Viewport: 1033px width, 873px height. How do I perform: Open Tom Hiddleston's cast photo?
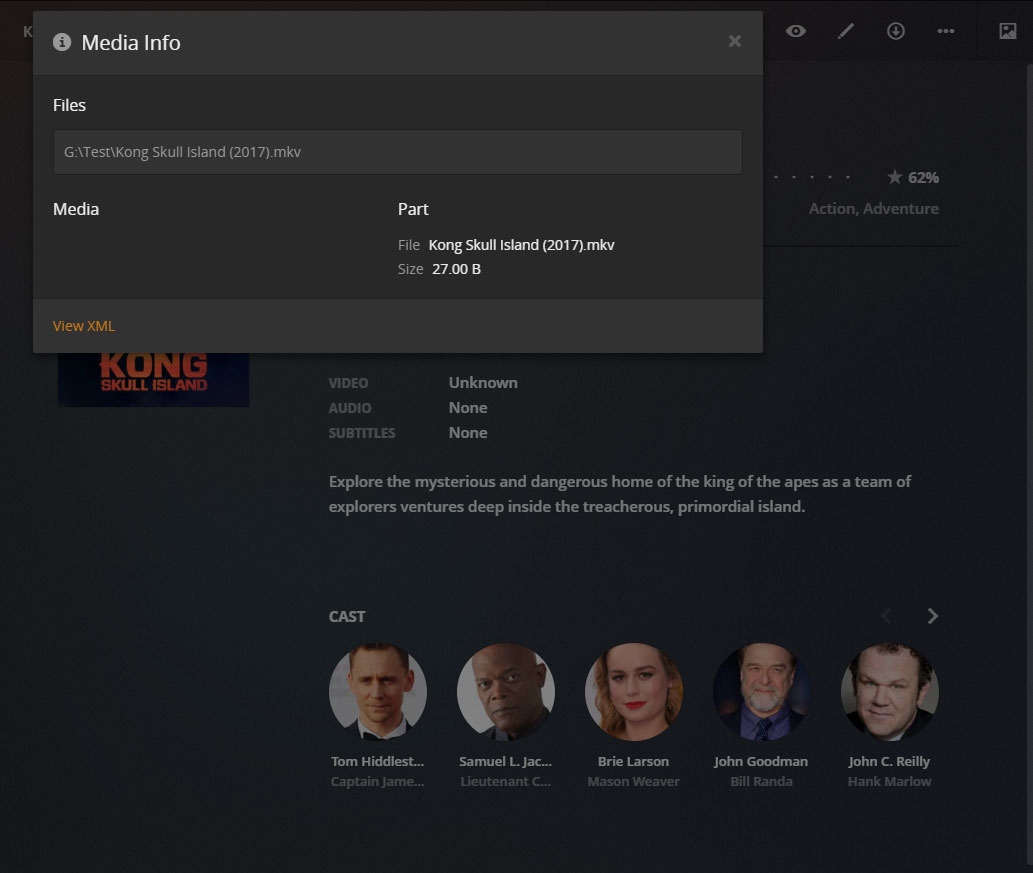377,692
